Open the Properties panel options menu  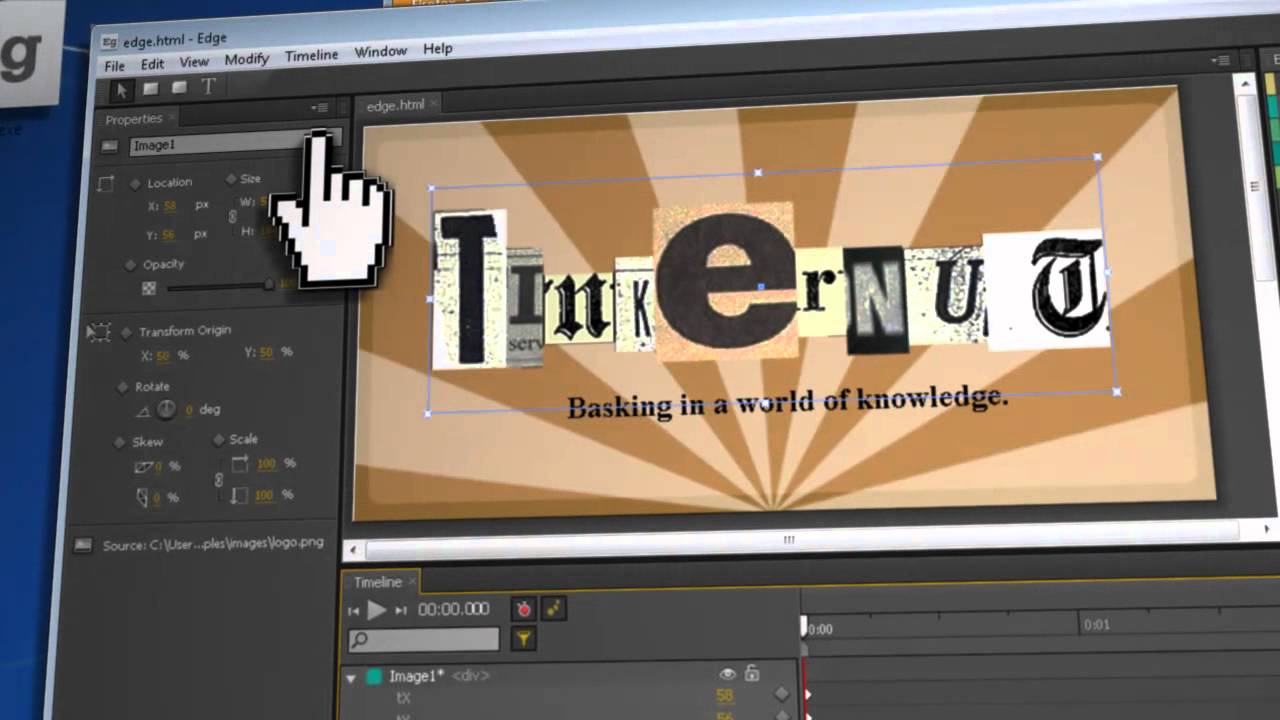point(319,108)
